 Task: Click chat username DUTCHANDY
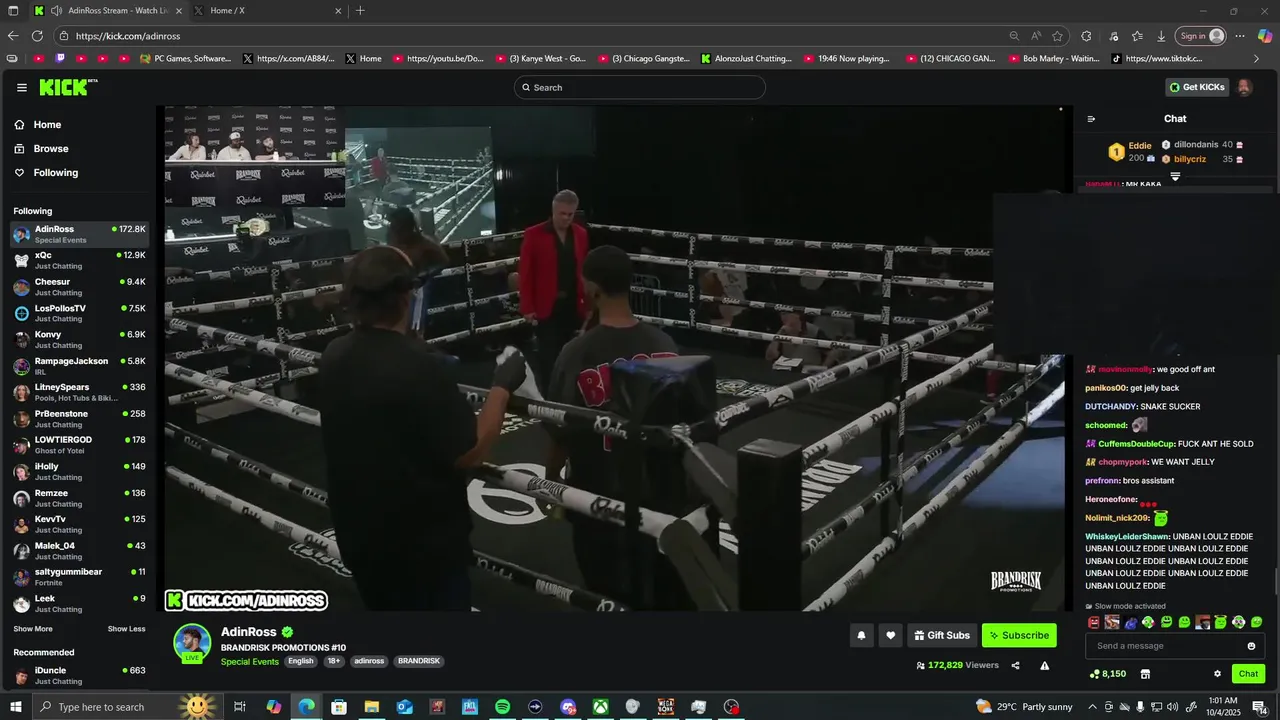(1111, 407)
